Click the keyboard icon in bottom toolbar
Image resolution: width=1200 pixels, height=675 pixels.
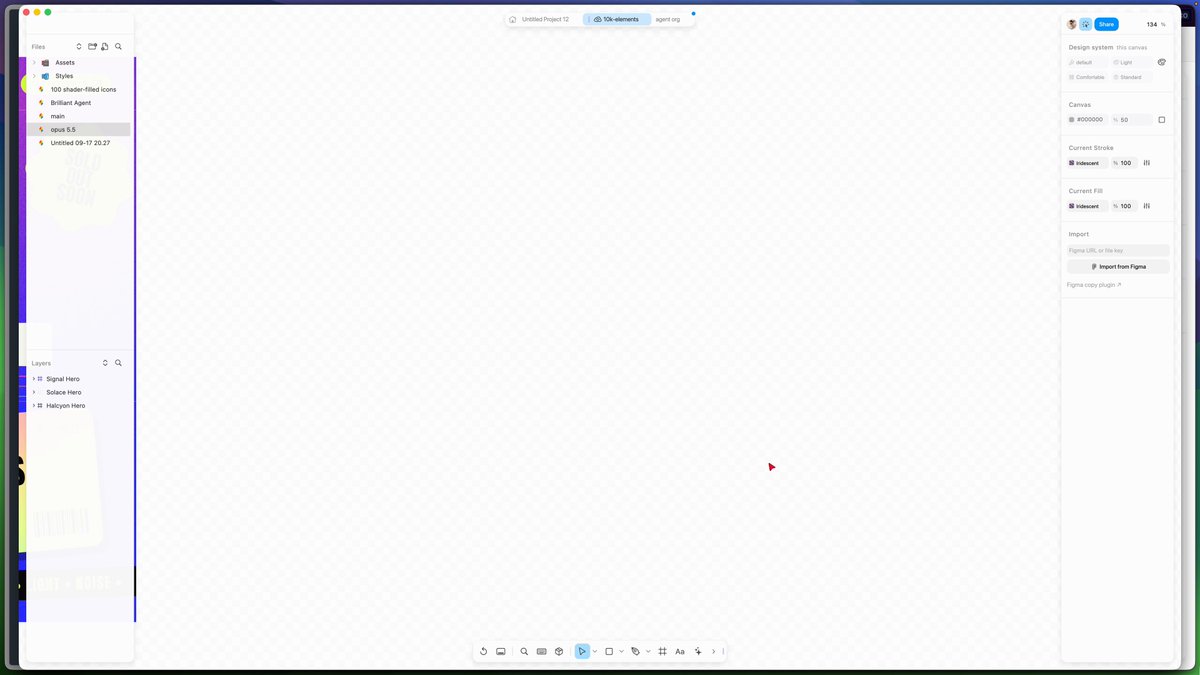541,651
